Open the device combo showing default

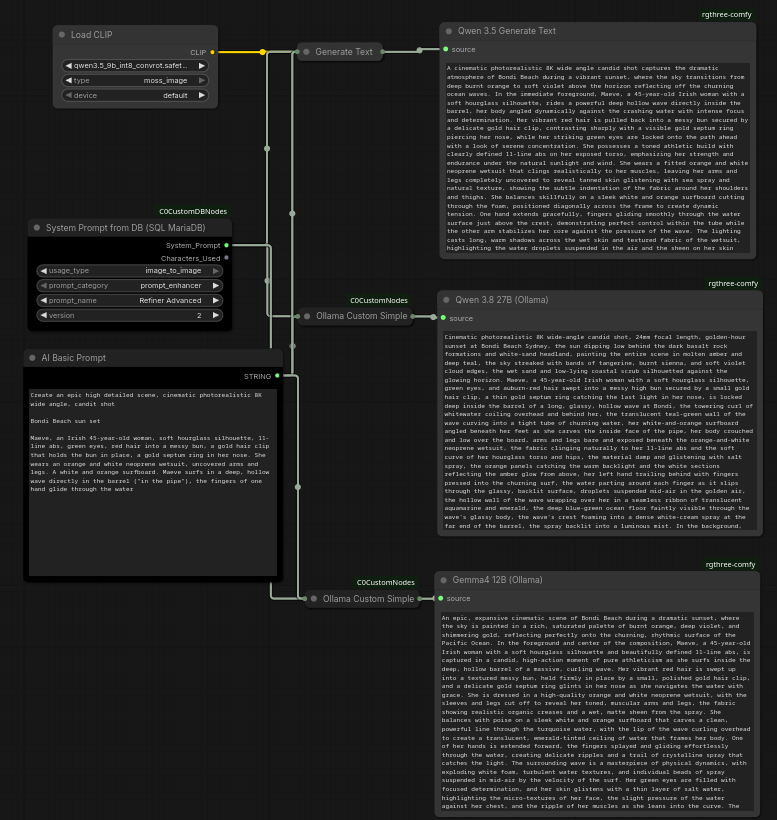tap(135, 95)
